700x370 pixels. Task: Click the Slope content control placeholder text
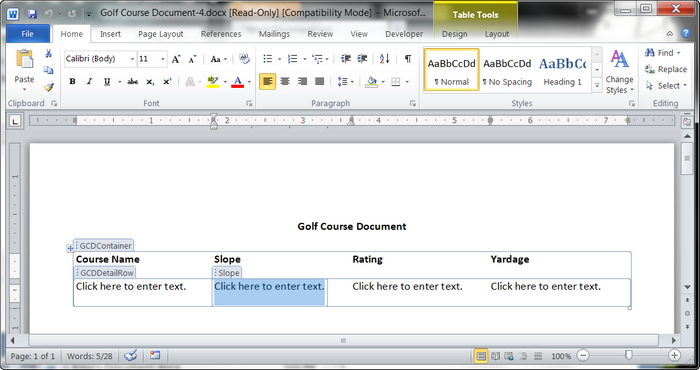269,287
